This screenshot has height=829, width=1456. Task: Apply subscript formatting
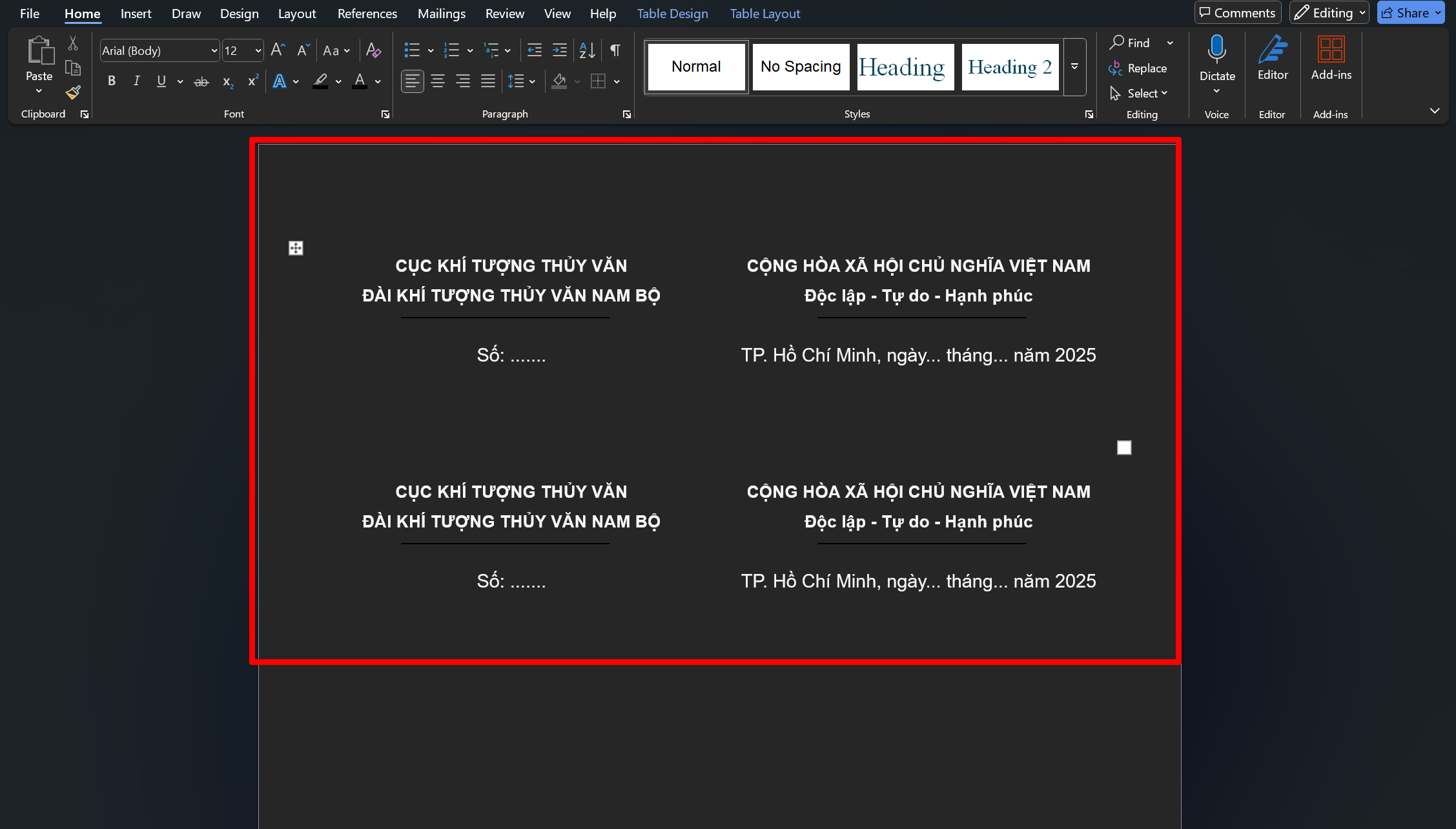(x=227, y=81)
